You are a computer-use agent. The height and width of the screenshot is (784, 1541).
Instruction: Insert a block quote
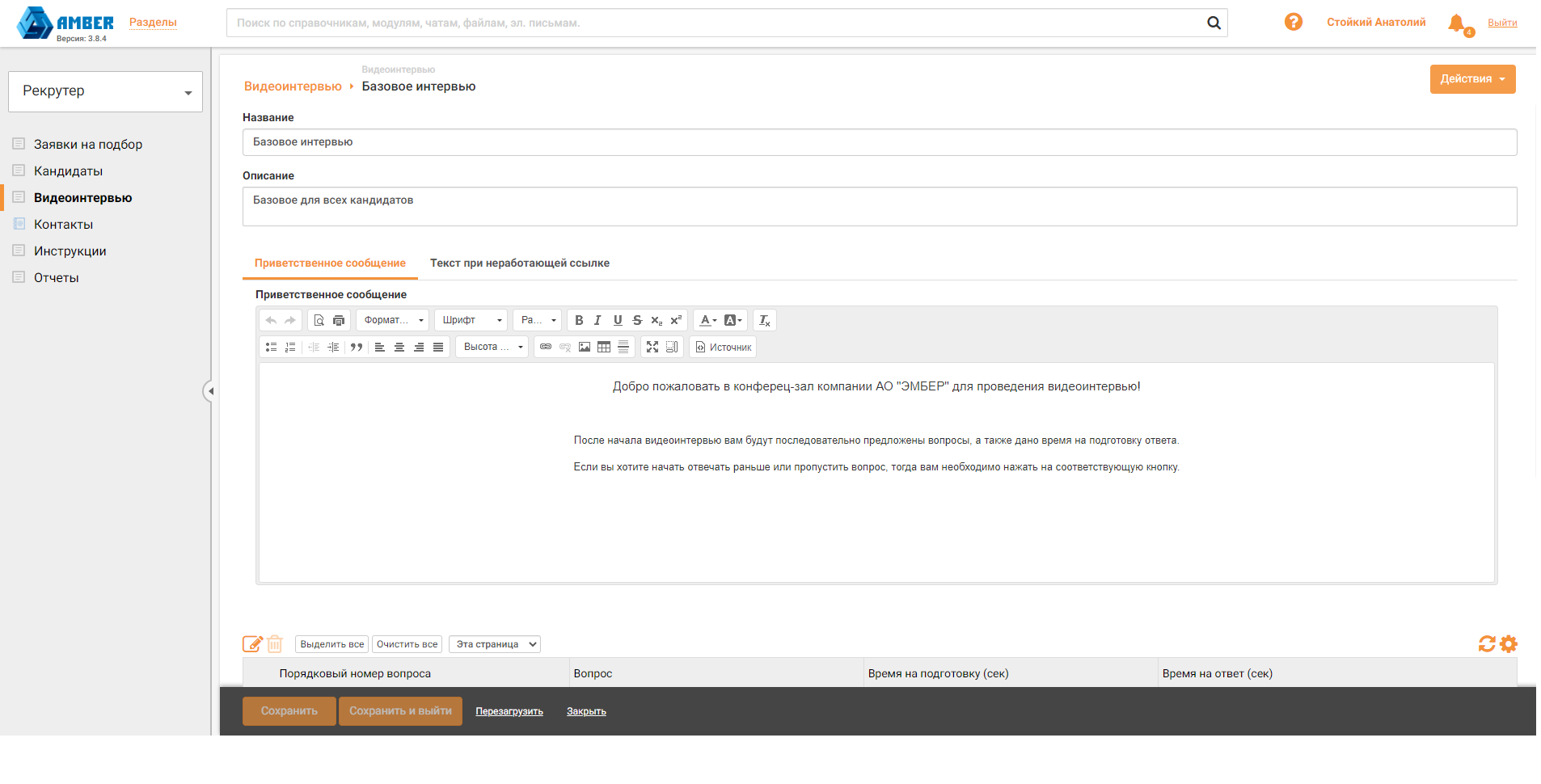point(357,348)
